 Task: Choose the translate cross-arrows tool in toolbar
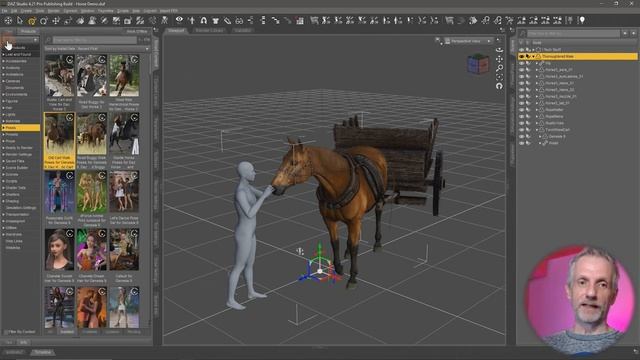56,20
